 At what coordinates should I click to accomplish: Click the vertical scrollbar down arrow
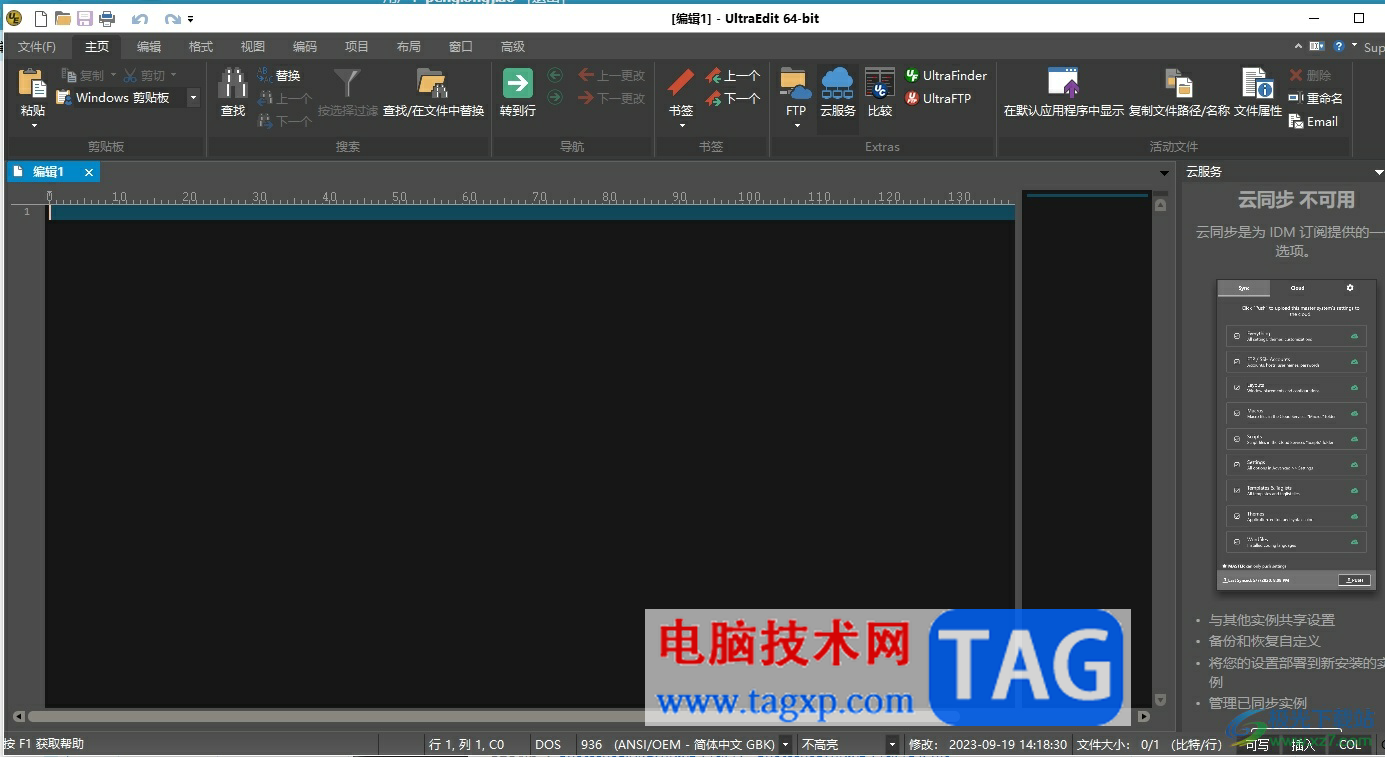(x=1160, y=700)
